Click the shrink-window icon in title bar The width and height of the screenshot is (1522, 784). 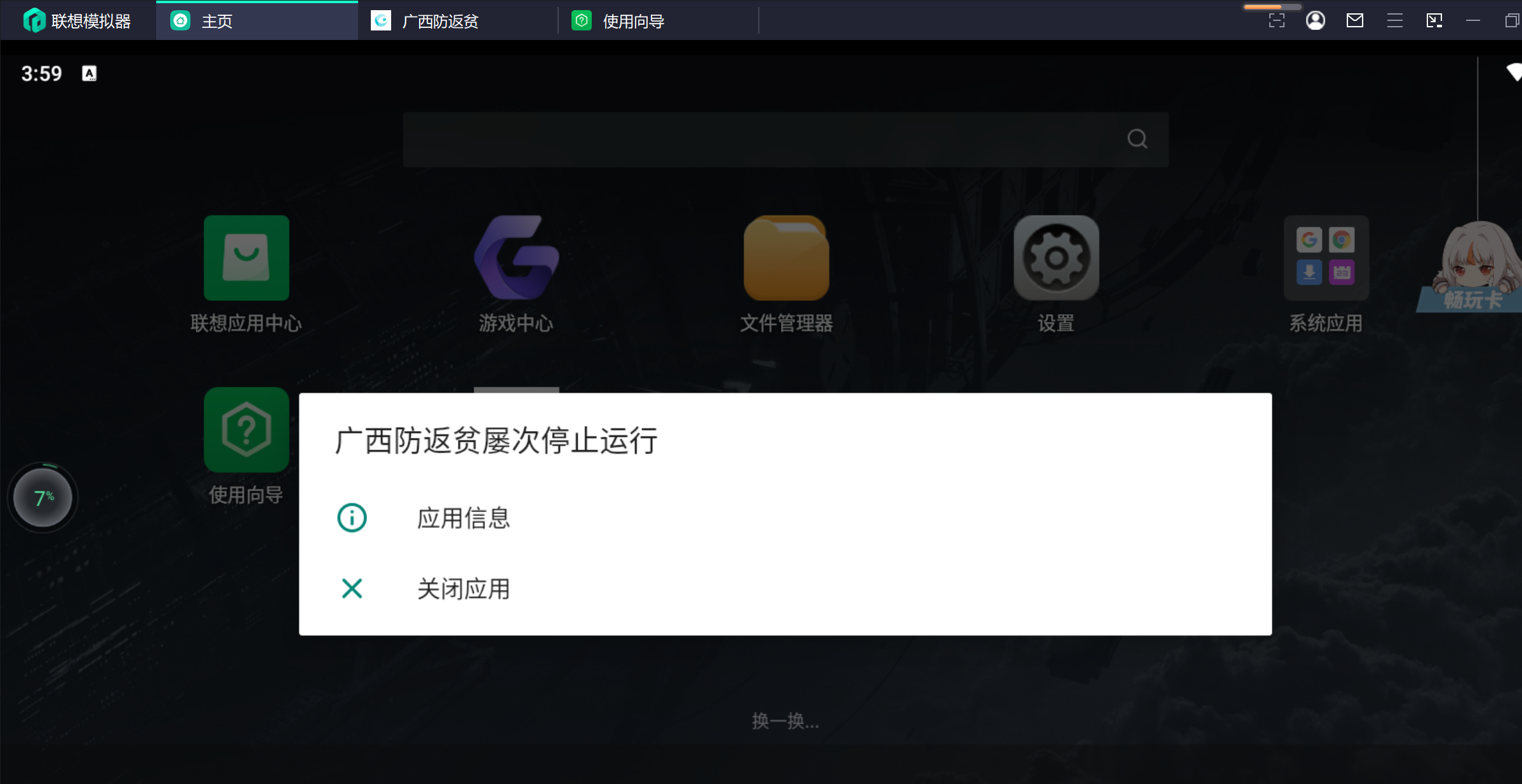(1434, 20)
